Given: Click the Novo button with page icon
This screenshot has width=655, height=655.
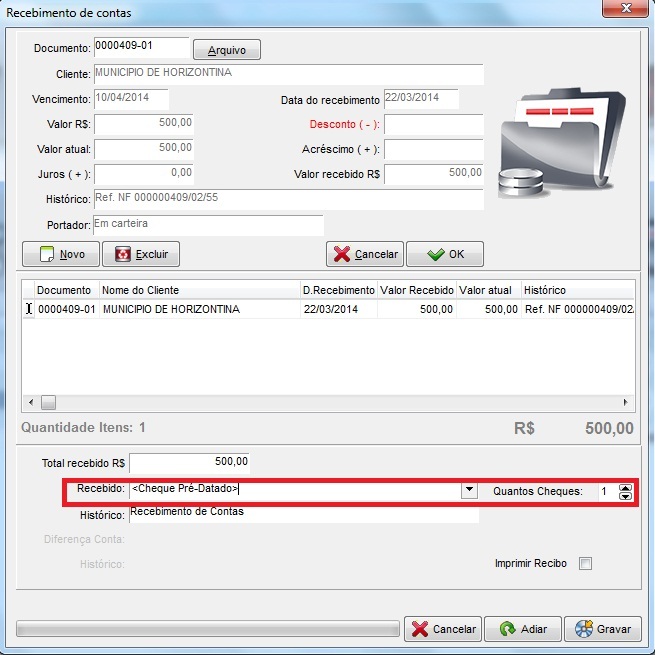Looking at the screenshot, I should point(61,254).
